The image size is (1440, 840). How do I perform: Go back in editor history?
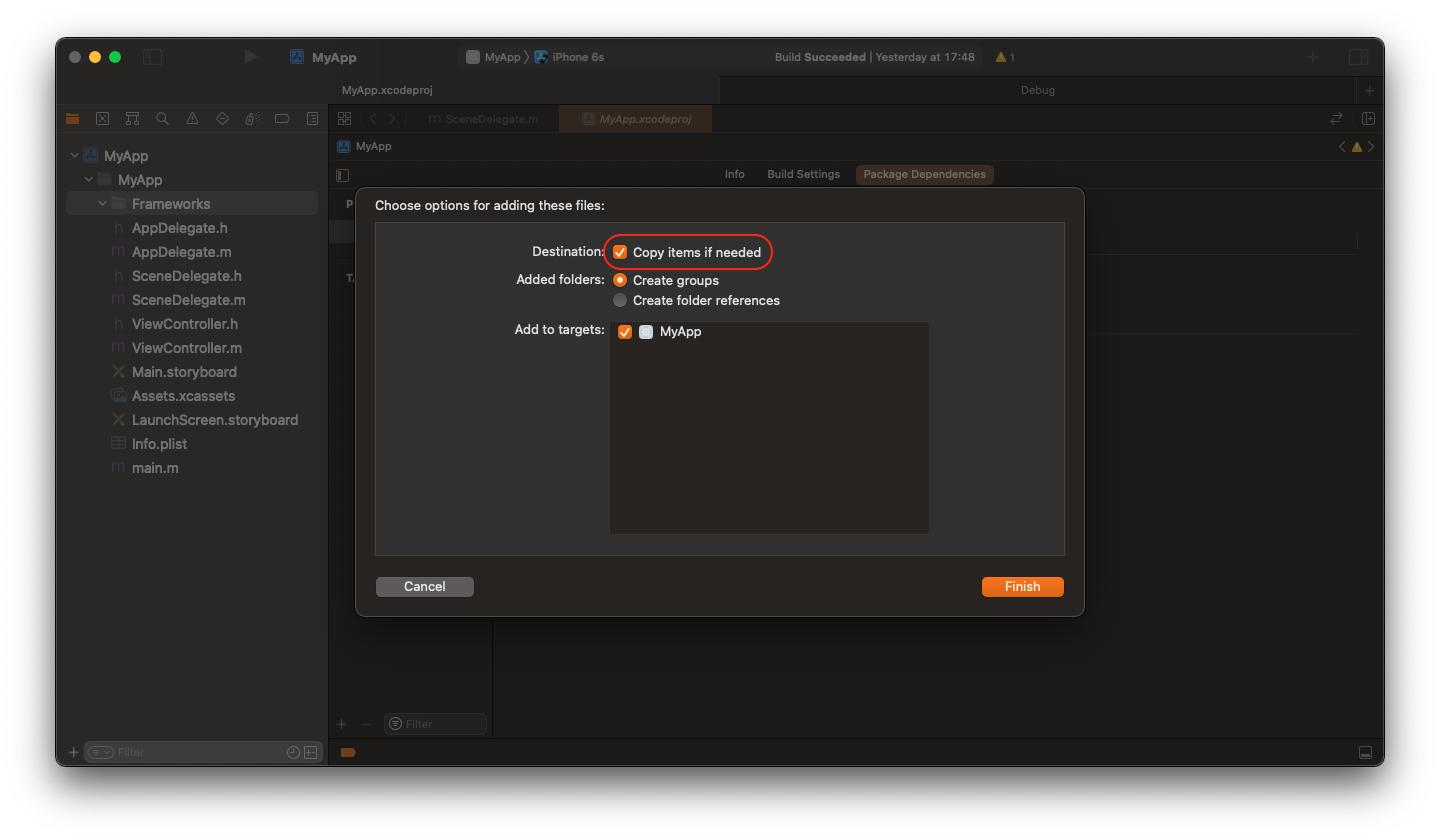pyautogui.click(x=373, y=119)
